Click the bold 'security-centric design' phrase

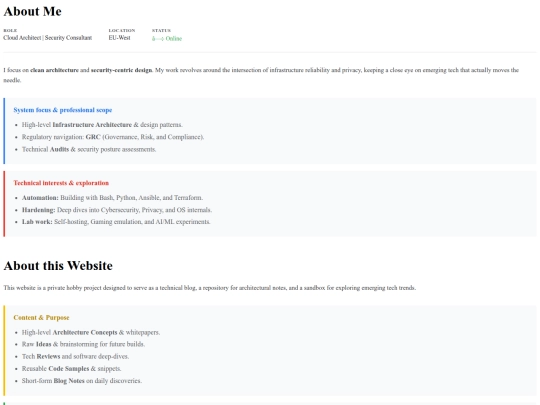click(x=121, y=70)
